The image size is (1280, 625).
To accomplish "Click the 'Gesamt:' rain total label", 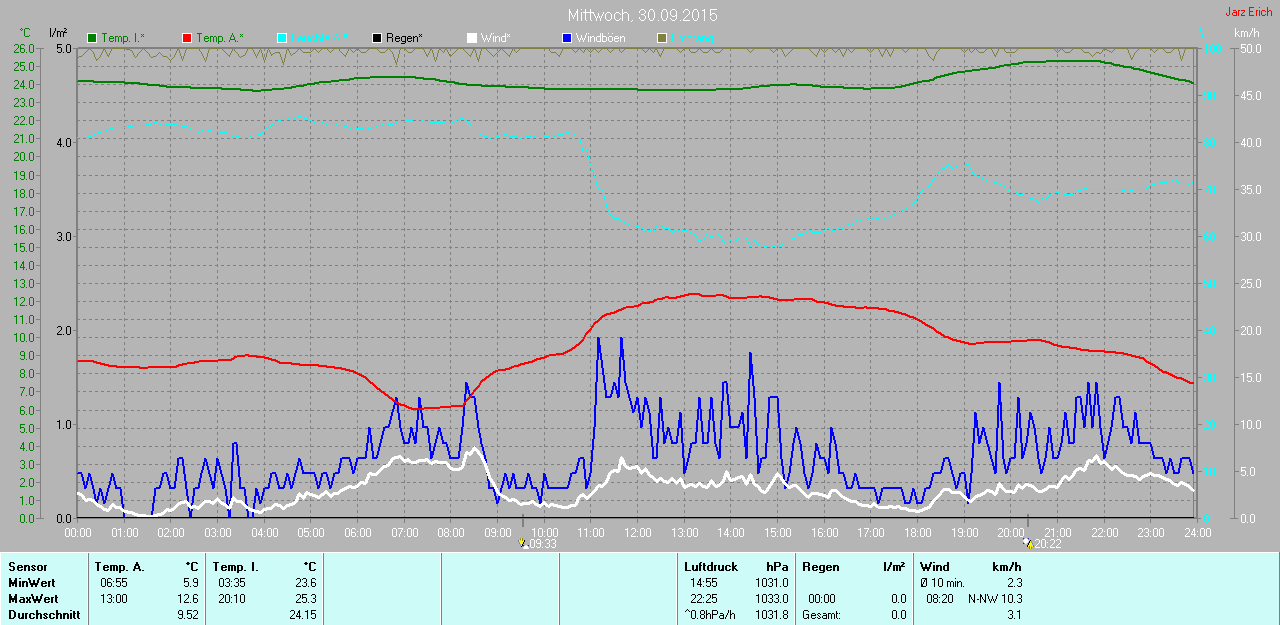I will point(821,615).
